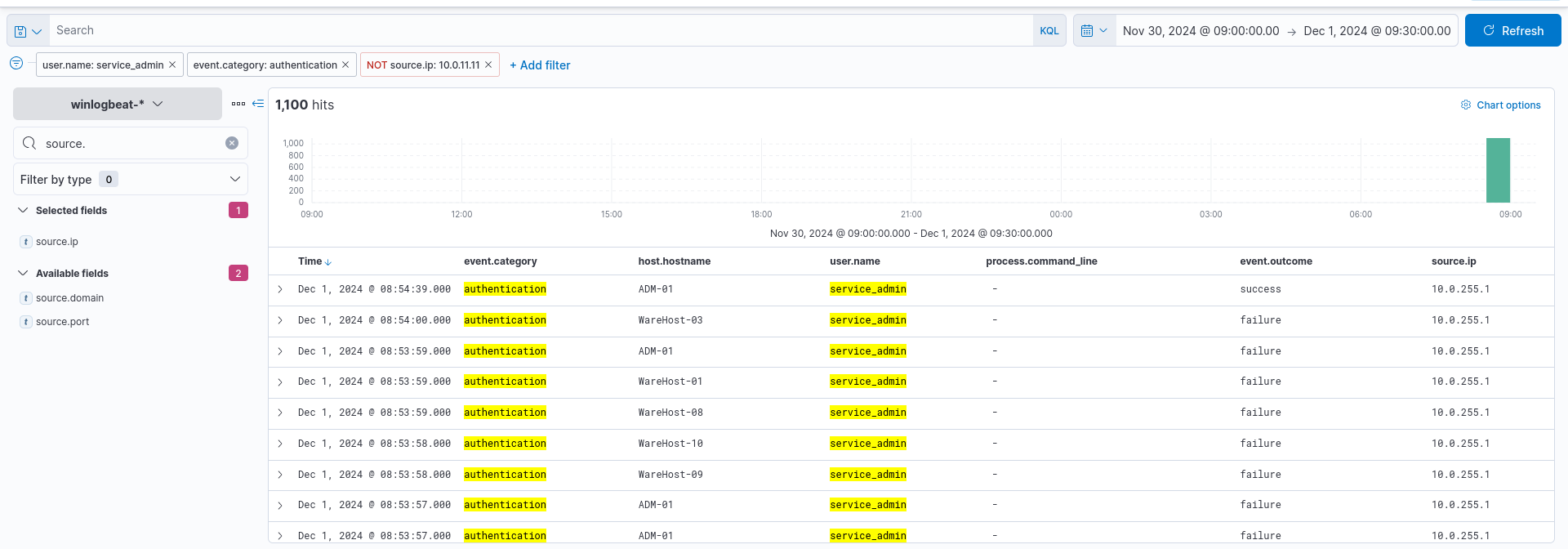This screenshot has width=1568, height=549.
Task: Expand the WareHost-10 log row
Action: pos(280,444)
